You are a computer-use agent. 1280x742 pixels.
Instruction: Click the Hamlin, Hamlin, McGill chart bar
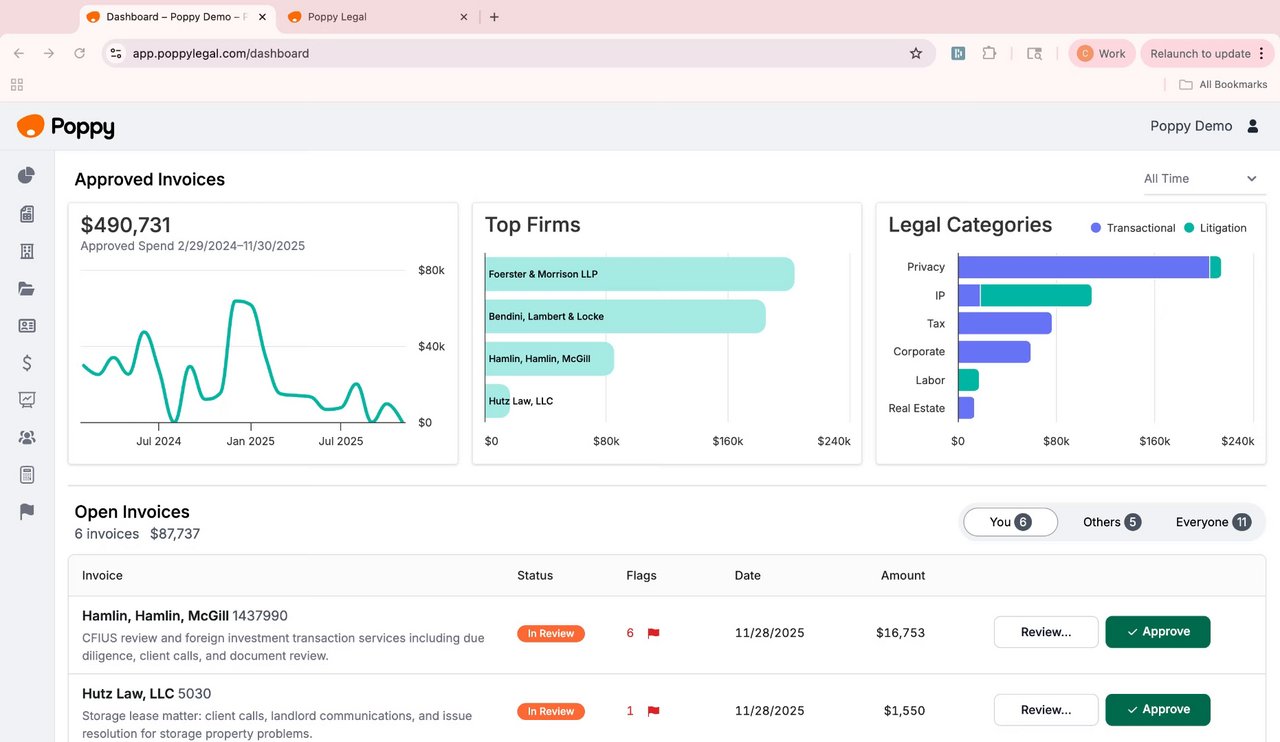(x=549, y=359)
